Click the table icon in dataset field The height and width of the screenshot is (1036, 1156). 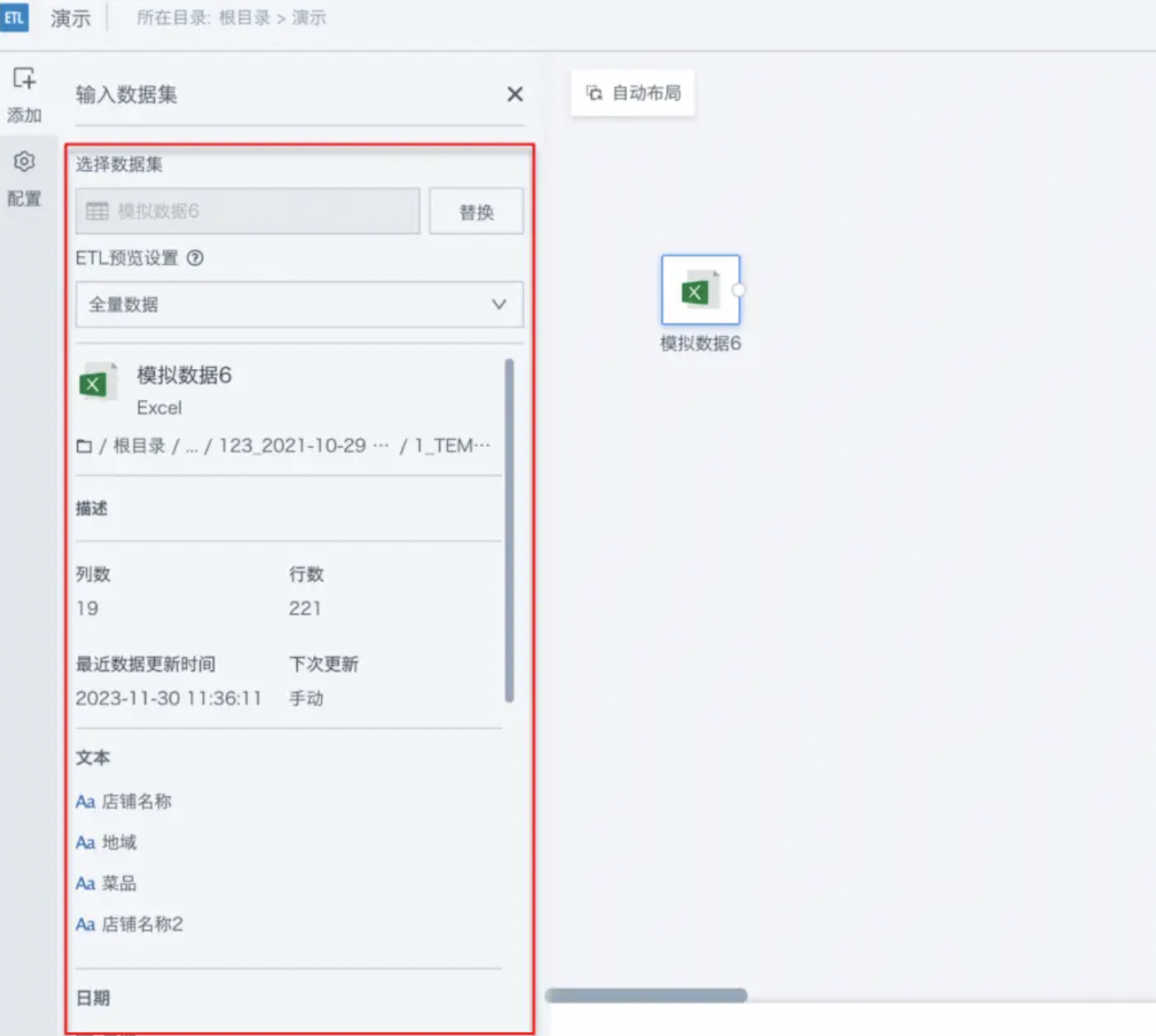click(x=97, y=212)
